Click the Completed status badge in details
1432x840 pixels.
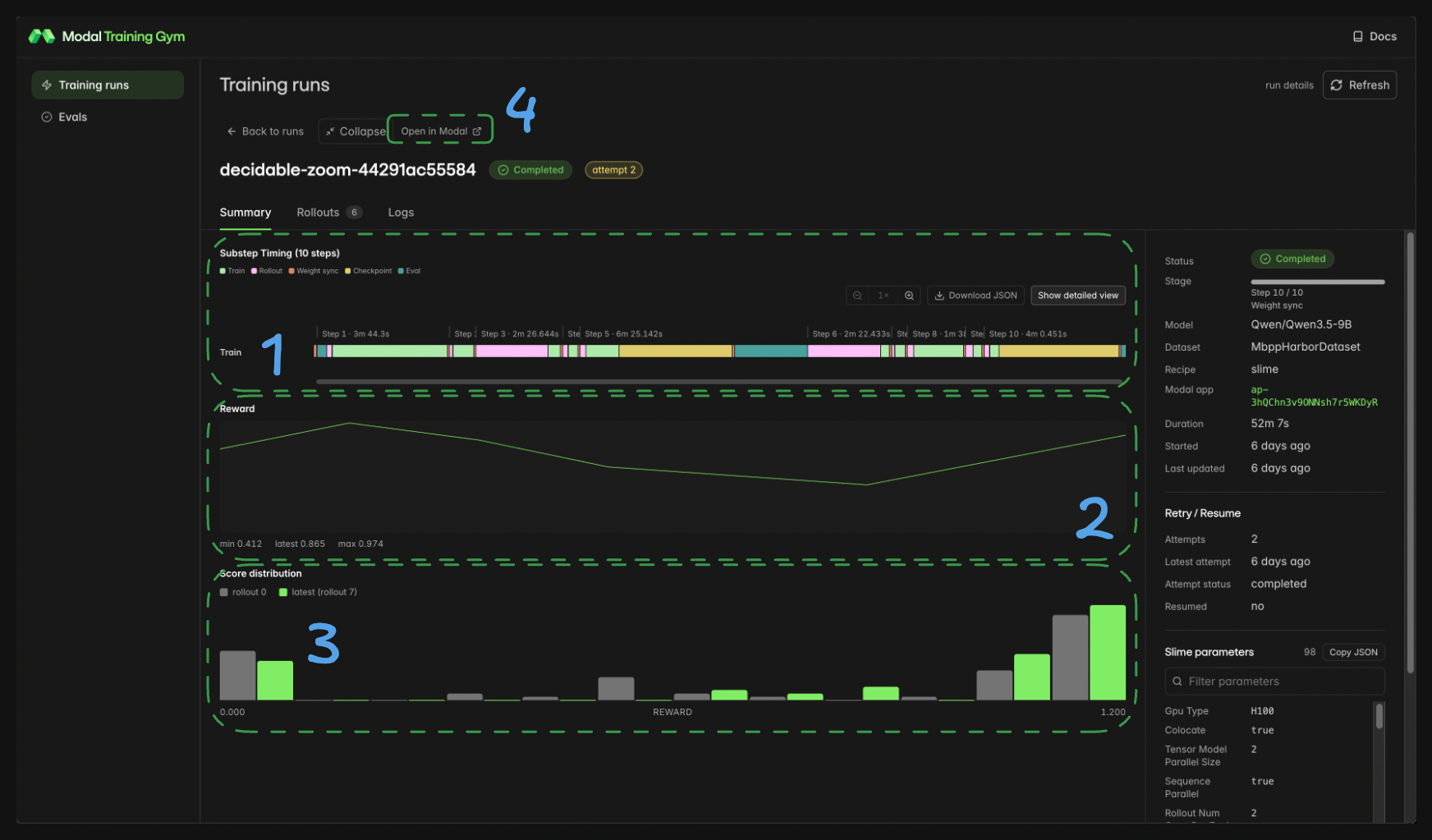click(x=1292, y=259)
